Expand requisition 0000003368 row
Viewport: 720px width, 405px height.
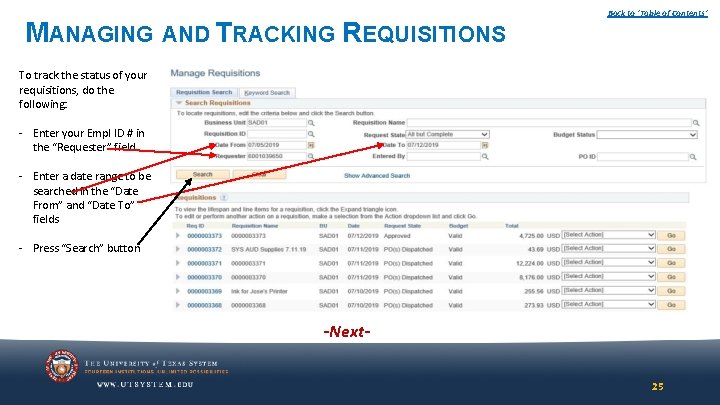pyautogui.click(x=178, y=305)
